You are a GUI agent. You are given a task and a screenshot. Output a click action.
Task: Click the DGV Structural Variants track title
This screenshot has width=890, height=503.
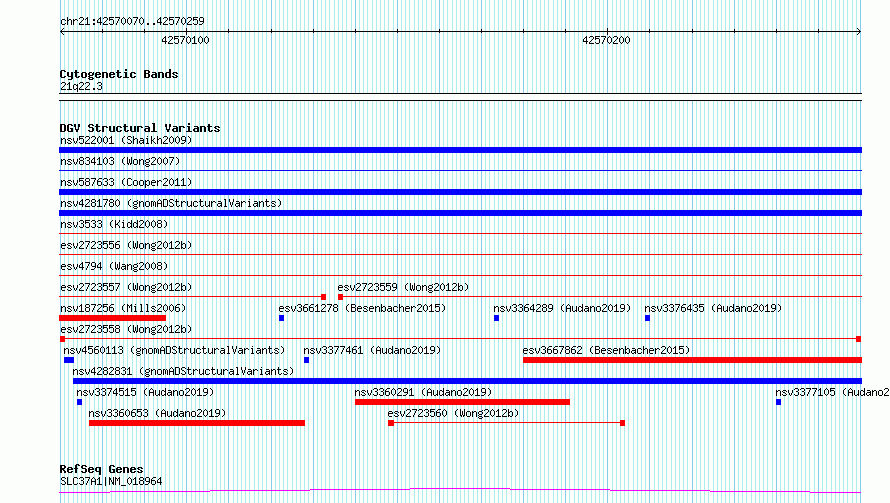tap(140, 128)
